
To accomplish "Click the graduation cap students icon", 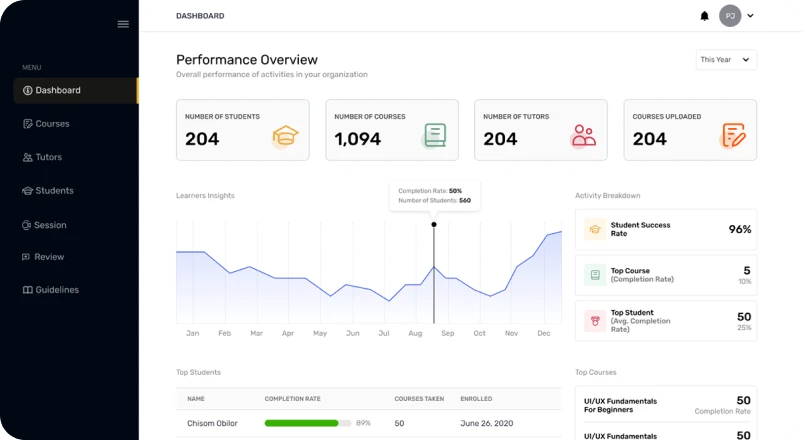I will (x=285, y=136).
